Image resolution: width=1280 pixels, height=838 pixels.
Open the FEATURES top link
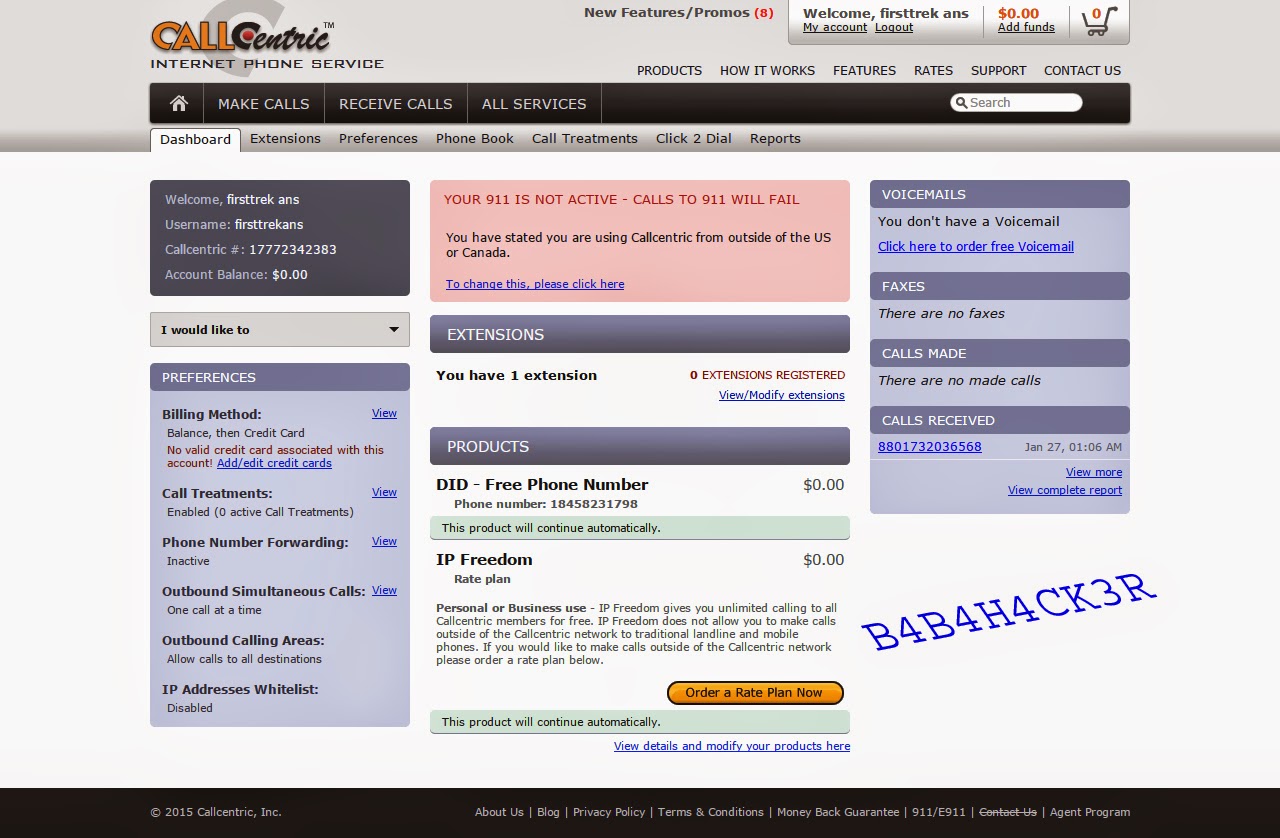pyautogui.click(x=865, y=71)
